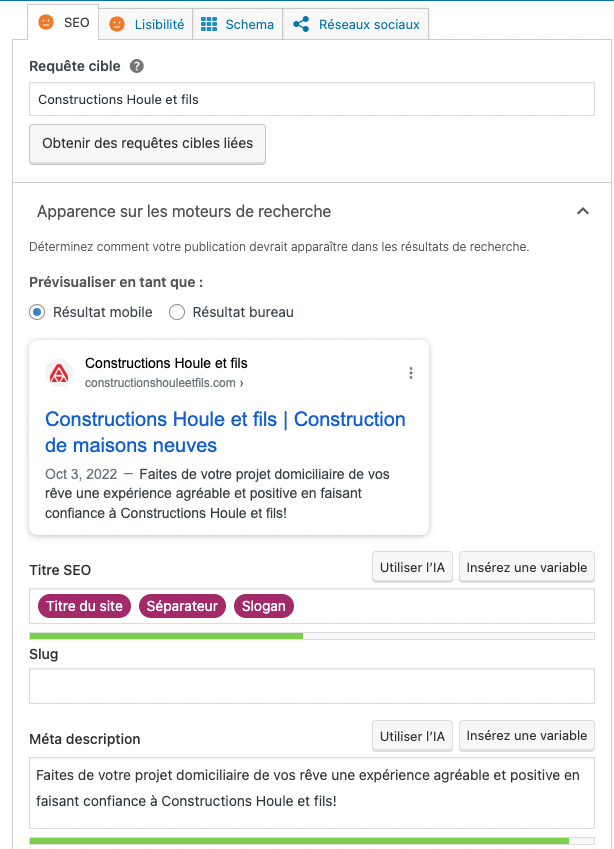Click the Séparateur variable tag
This screenshot has height=849, width=614.
coord(182,606)
